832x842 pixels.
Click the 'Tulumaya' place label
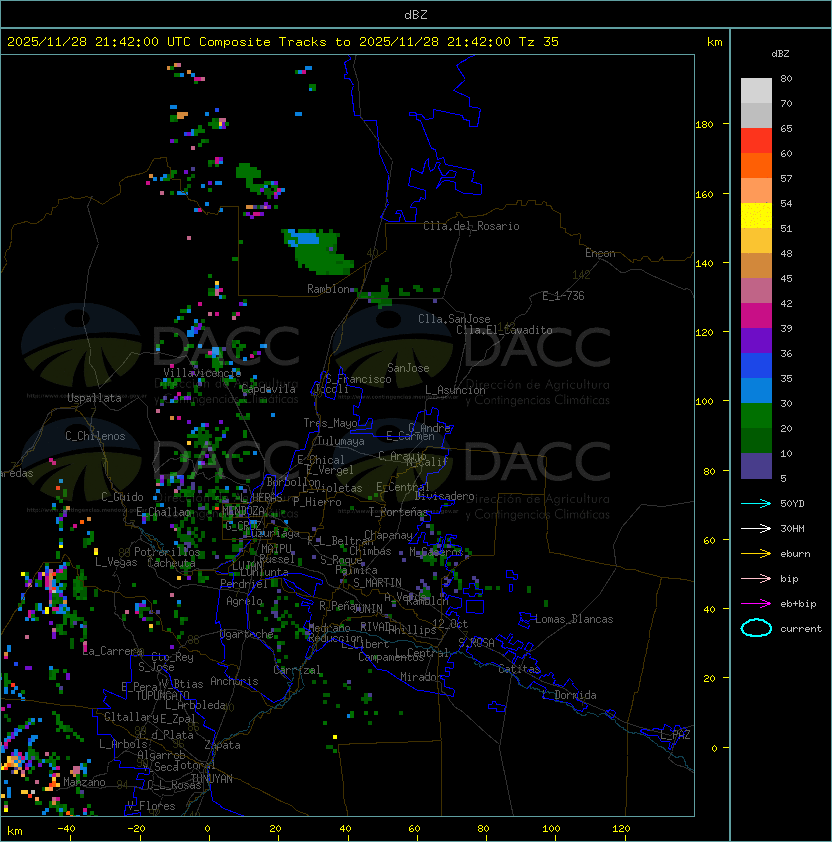point(341,441)
